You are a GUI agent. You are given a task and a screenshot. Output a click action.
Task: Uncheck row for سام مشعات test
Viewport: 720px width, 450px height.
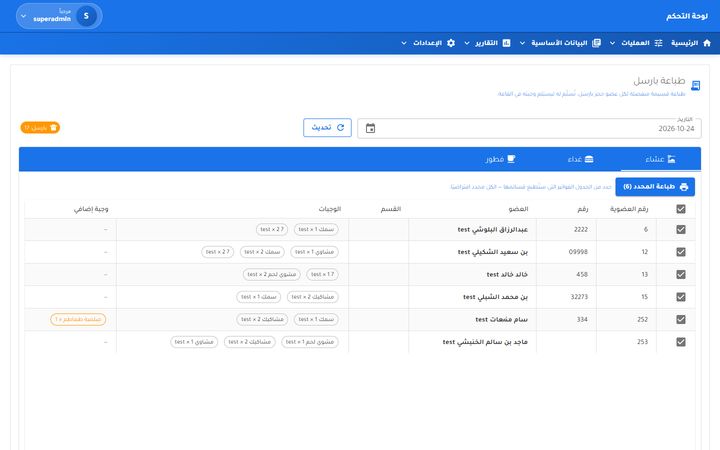point(681,319)
